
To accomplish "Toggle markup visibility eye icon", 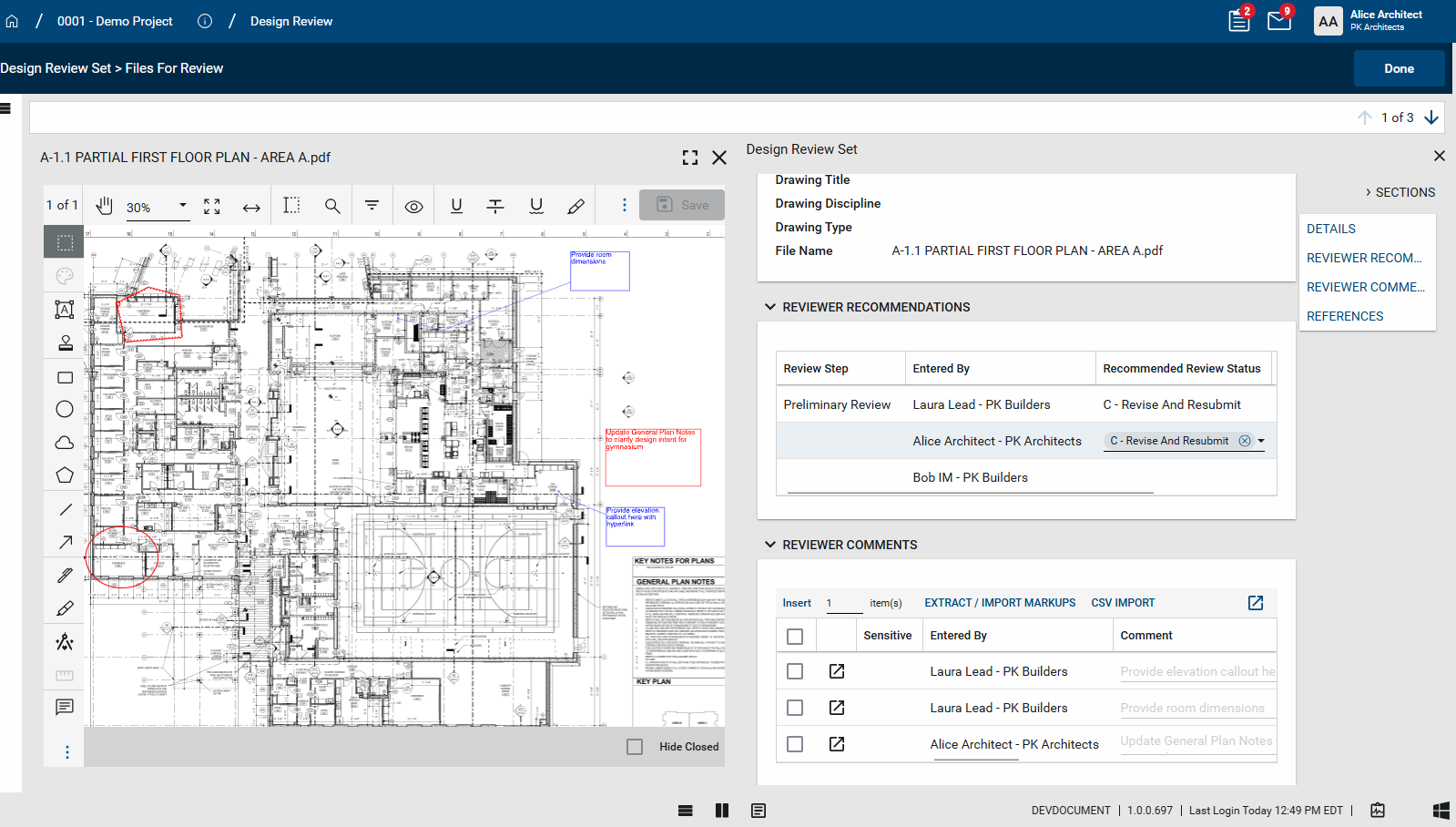I will click(x=413, y=207).
